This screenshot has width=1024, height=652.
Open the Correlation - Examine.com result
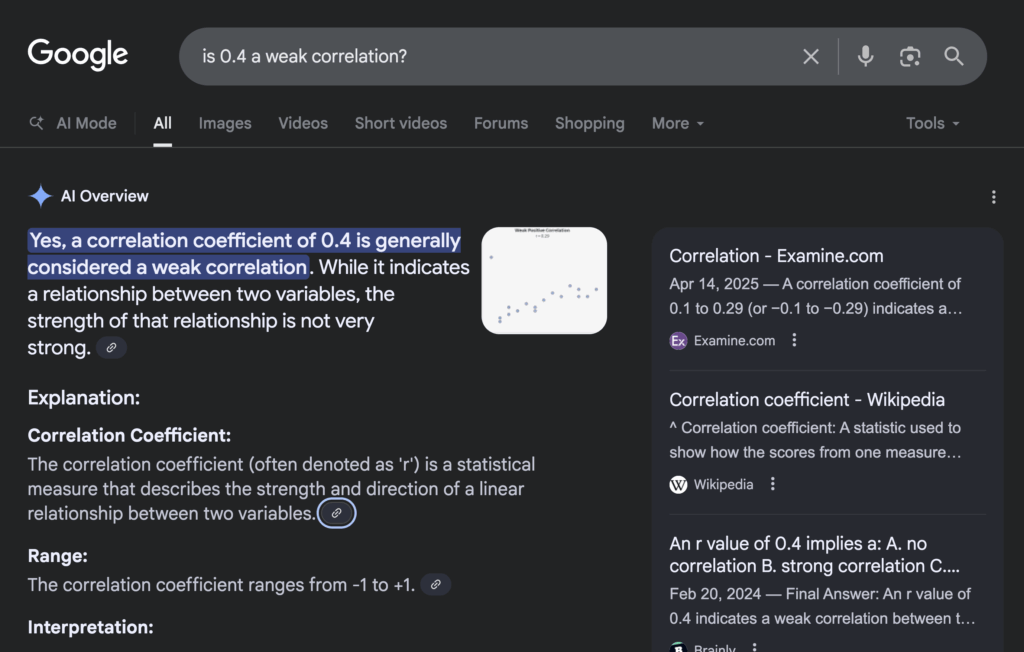tap(775, 255)
